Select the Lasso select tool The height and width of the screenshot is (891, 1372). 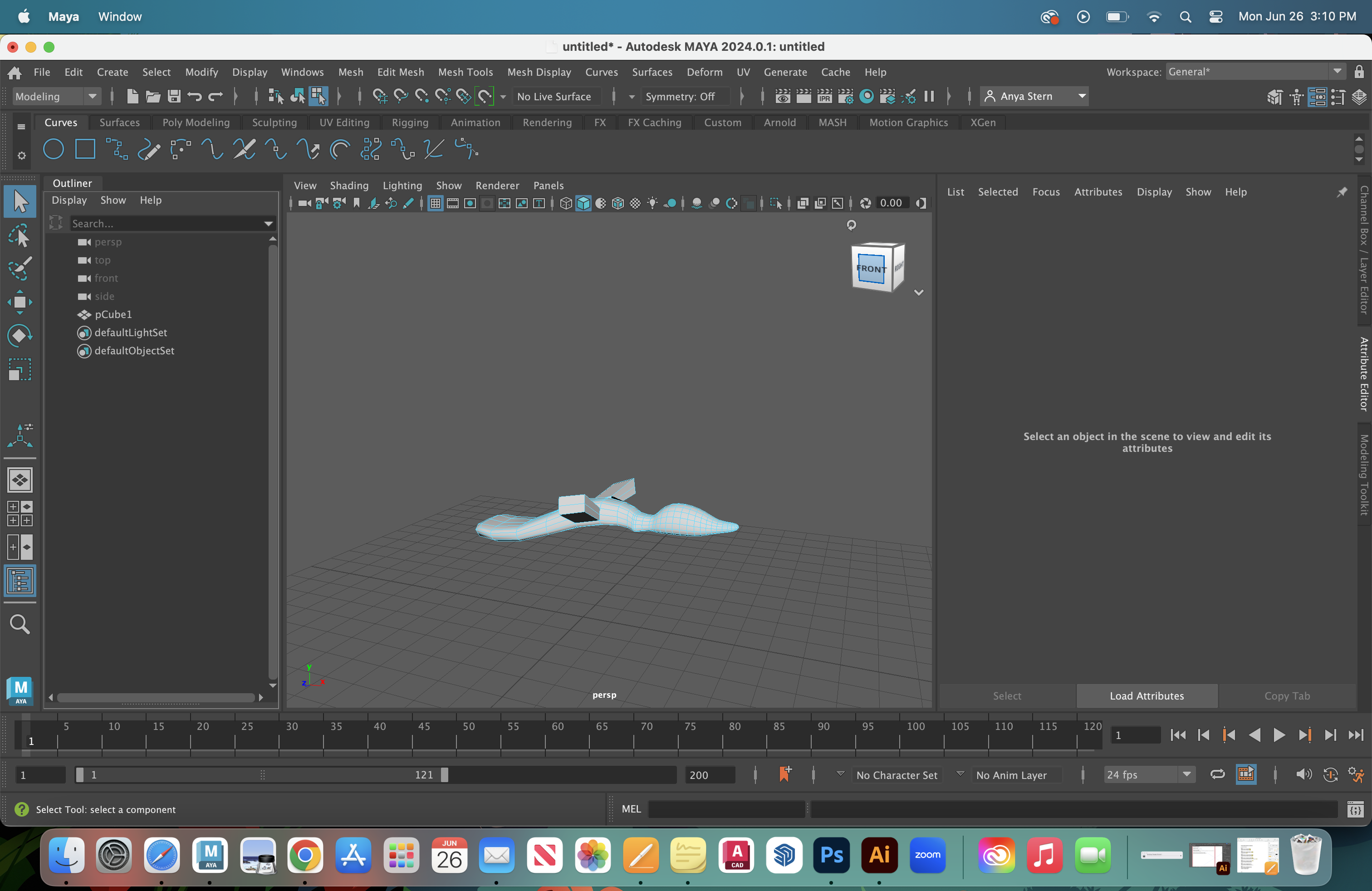(20, 235)
